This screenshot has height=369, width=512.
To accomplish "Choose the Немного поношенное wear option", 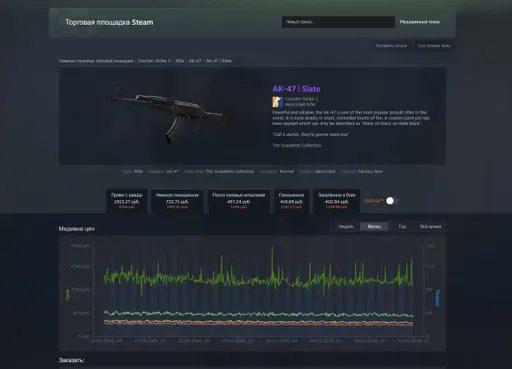I will click(x=177, y=201).
